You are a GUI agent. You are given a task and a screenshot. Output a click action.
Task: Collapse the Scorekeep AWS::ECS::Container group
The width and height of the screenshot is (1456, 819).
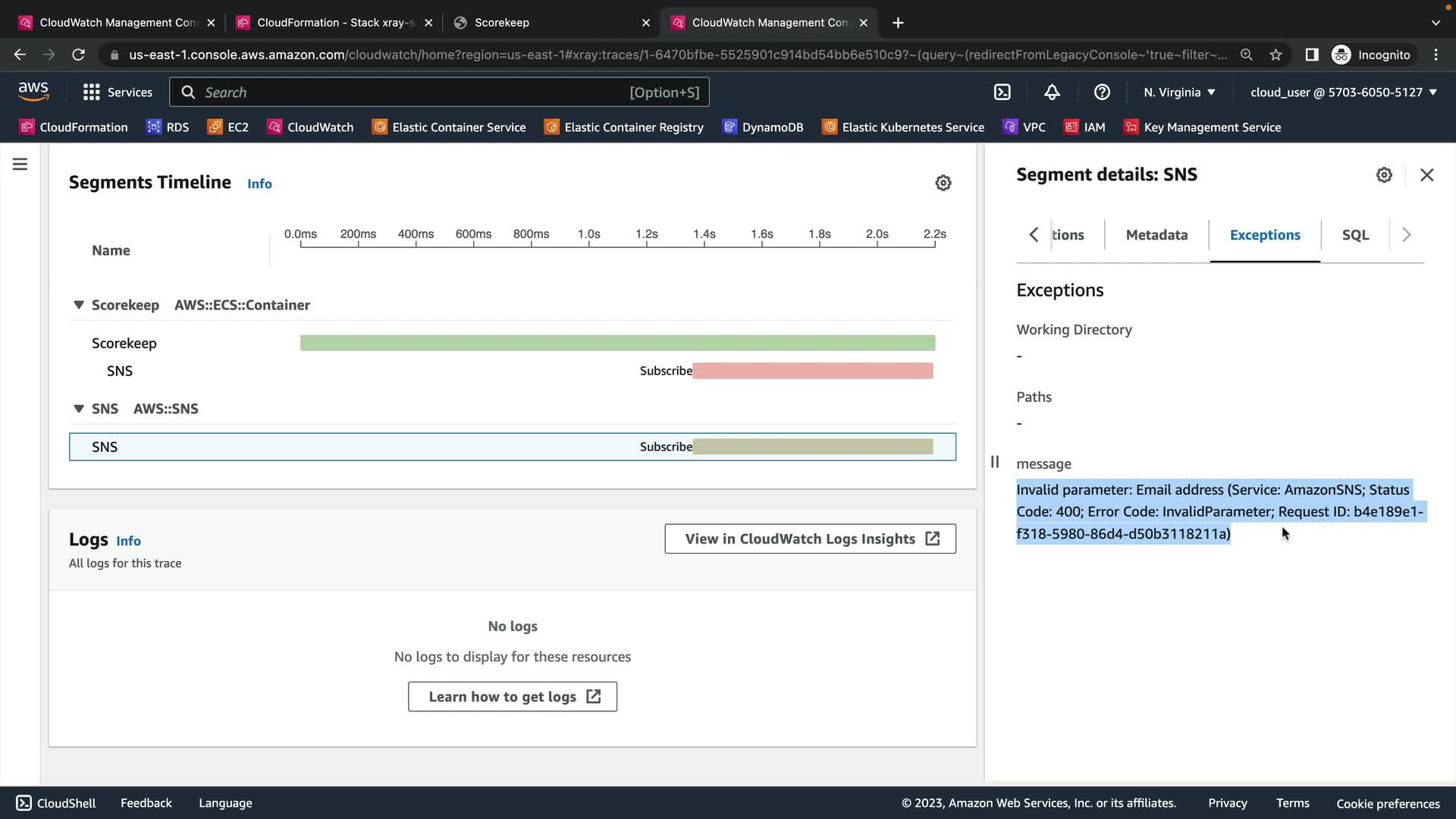coord(79,305)
